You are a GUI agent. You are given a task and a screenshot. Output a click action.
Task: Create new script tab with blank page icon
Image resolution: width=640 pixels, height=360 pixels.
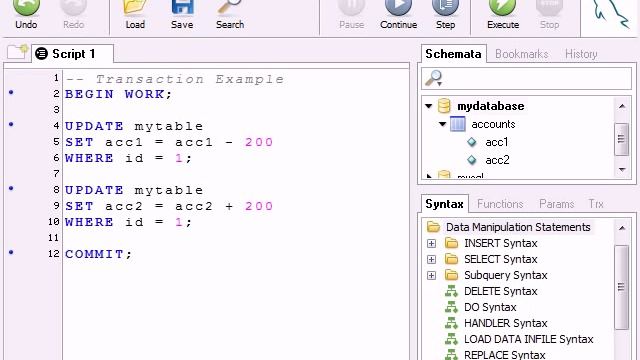point(17,52)
